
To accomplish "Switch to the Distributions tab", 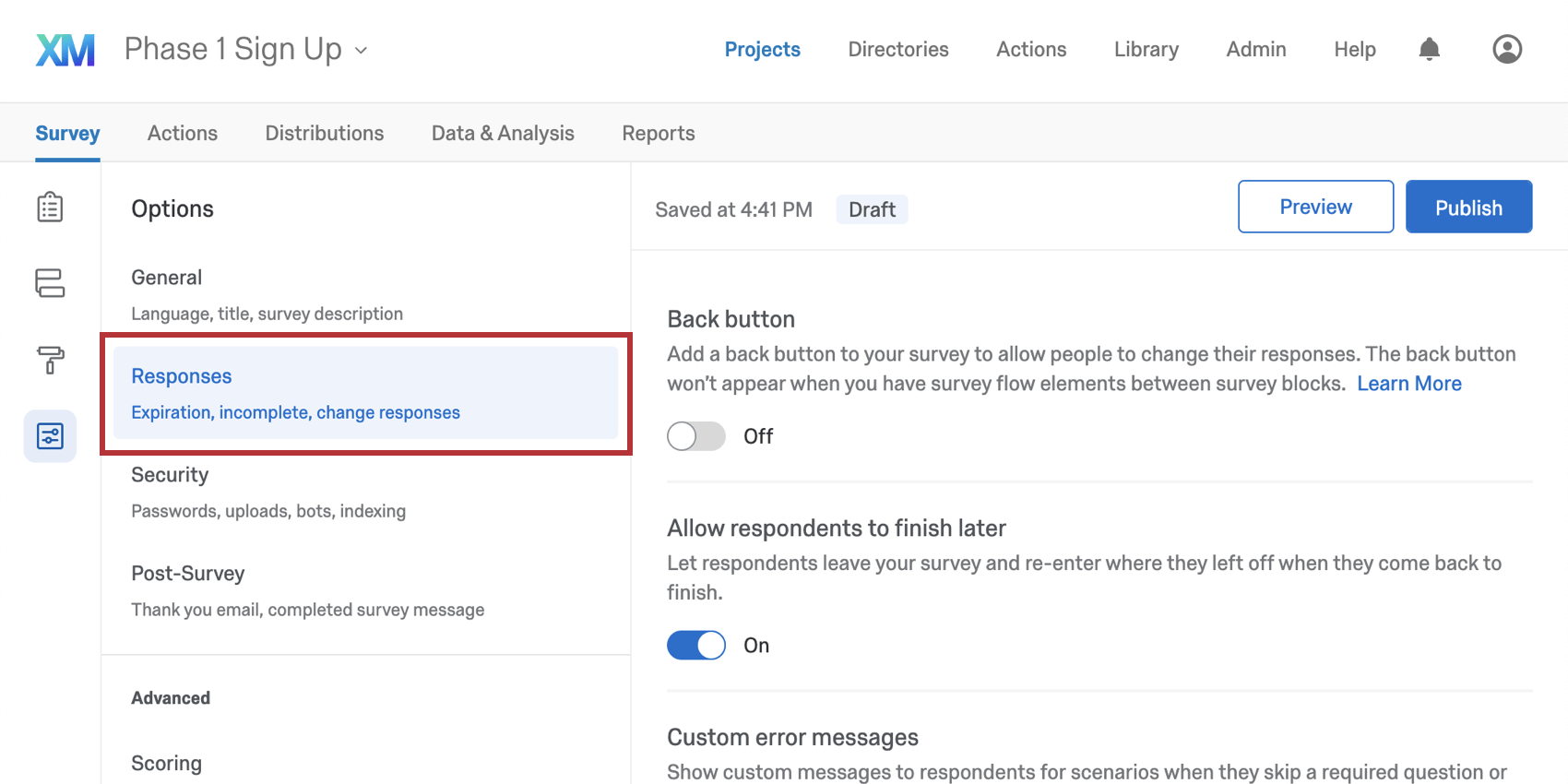I will coord(325,133).
